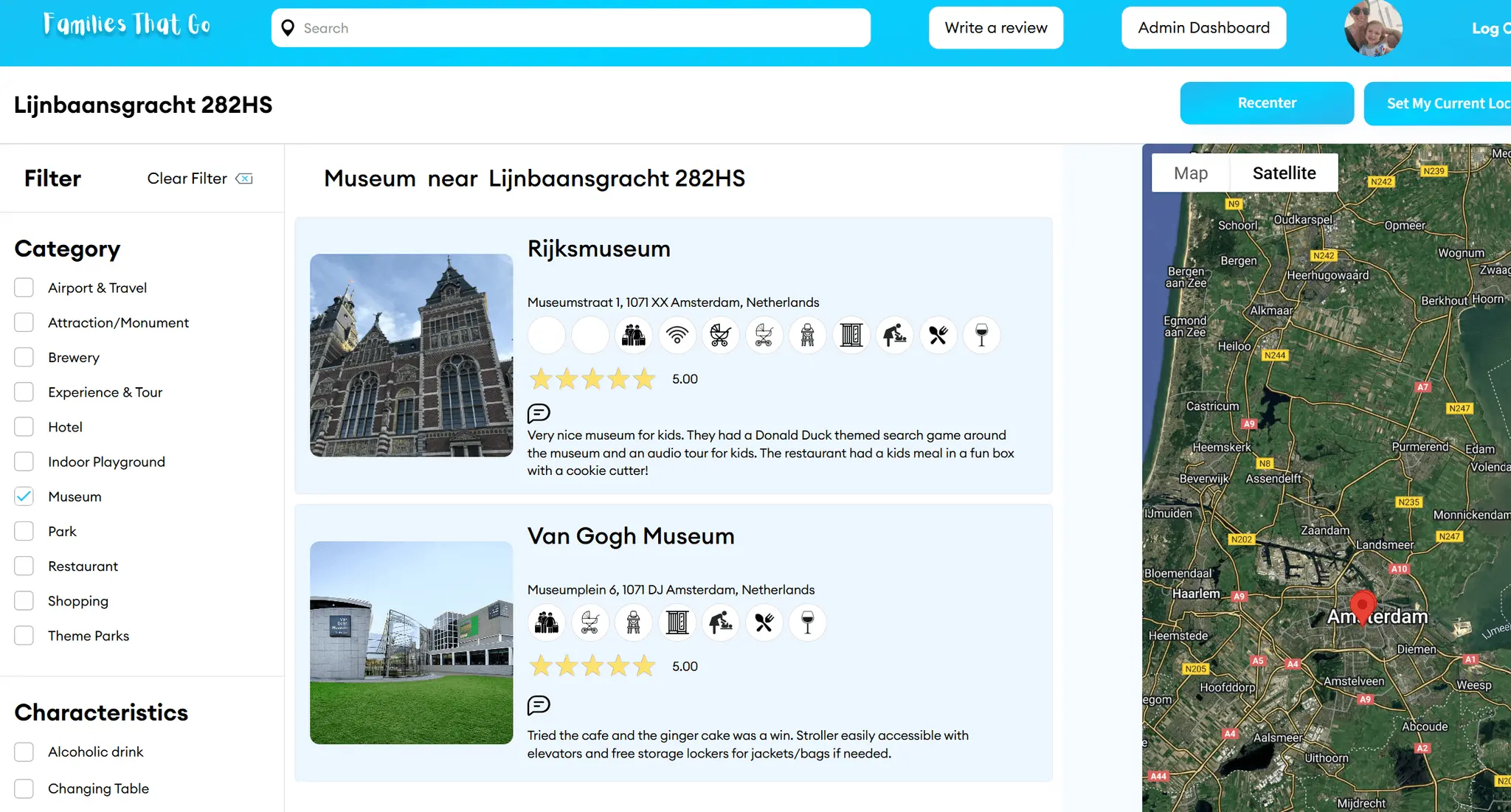Click the family with luggage icon under Rijksmuseum
The width and height of the screenshot is (1511, 812).
(634, 336)
